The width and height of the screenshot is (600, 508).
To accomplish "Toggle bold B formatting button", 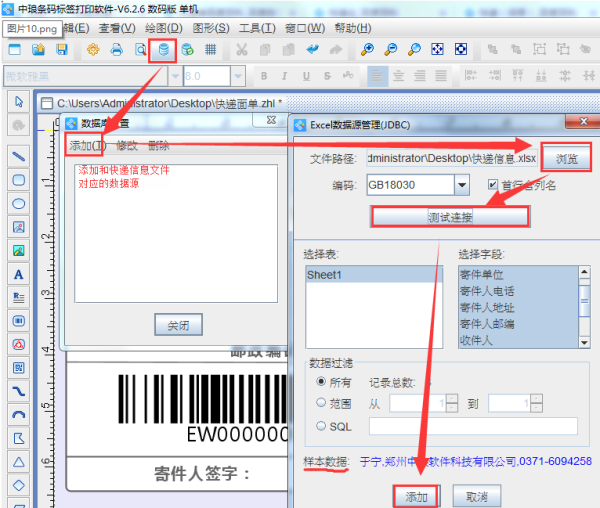I will pos(264,76).
